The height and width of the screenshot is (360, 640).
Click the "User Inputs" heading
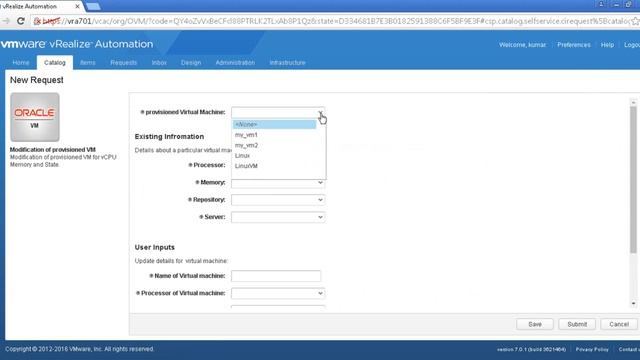click(x=155, y=247)
